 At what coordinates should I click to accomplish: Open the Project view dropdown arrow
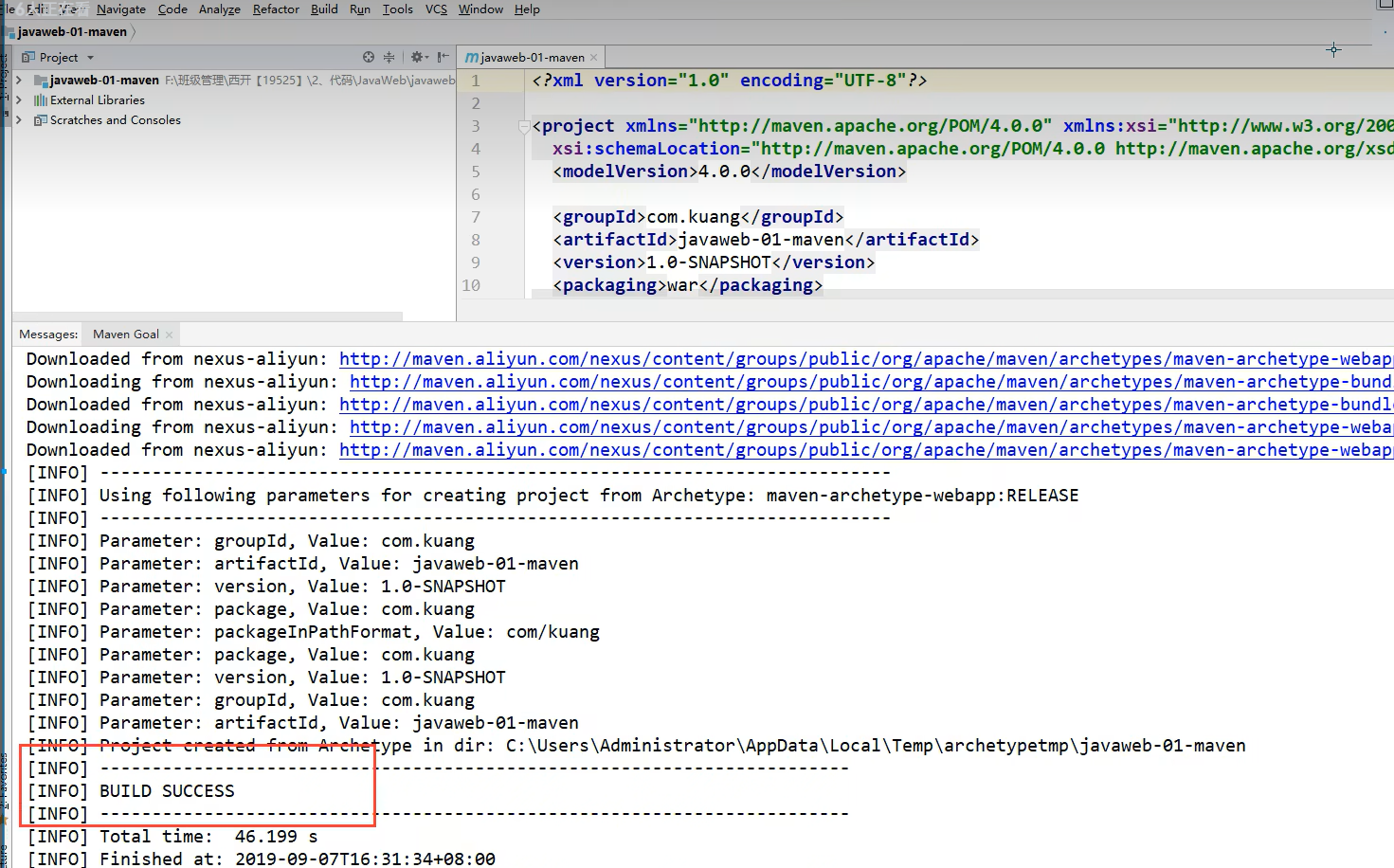coord(90,58)
